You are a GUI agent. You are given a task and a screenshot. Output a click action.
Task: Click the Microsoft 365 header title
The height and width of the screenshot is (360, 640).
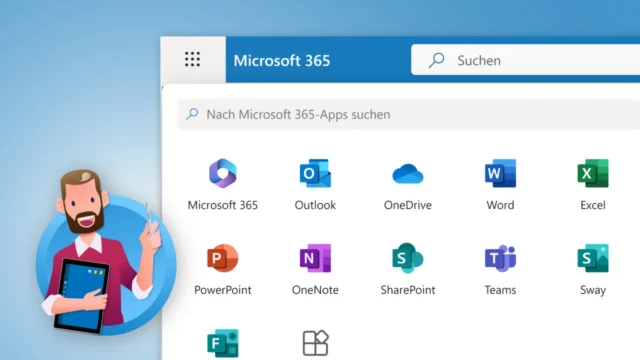point(282,60)
